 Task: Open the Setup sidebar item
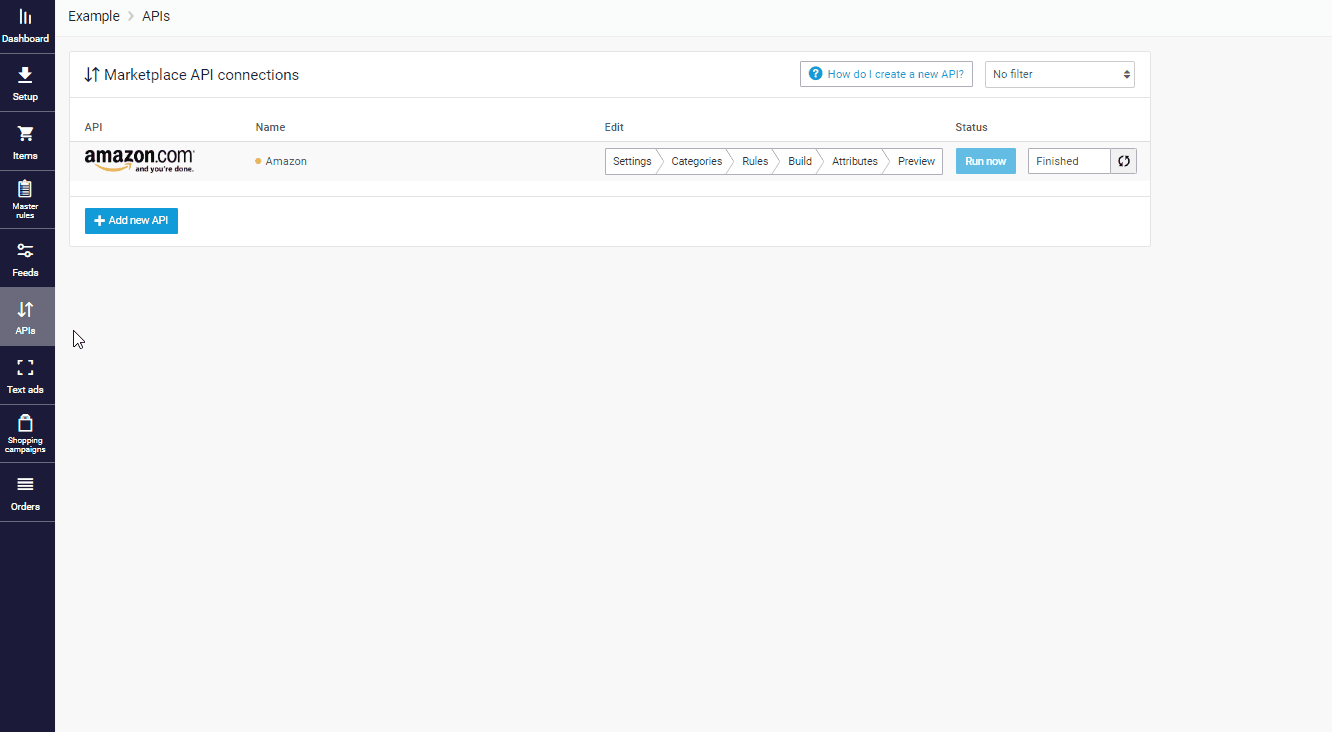(x=26, y=84)
